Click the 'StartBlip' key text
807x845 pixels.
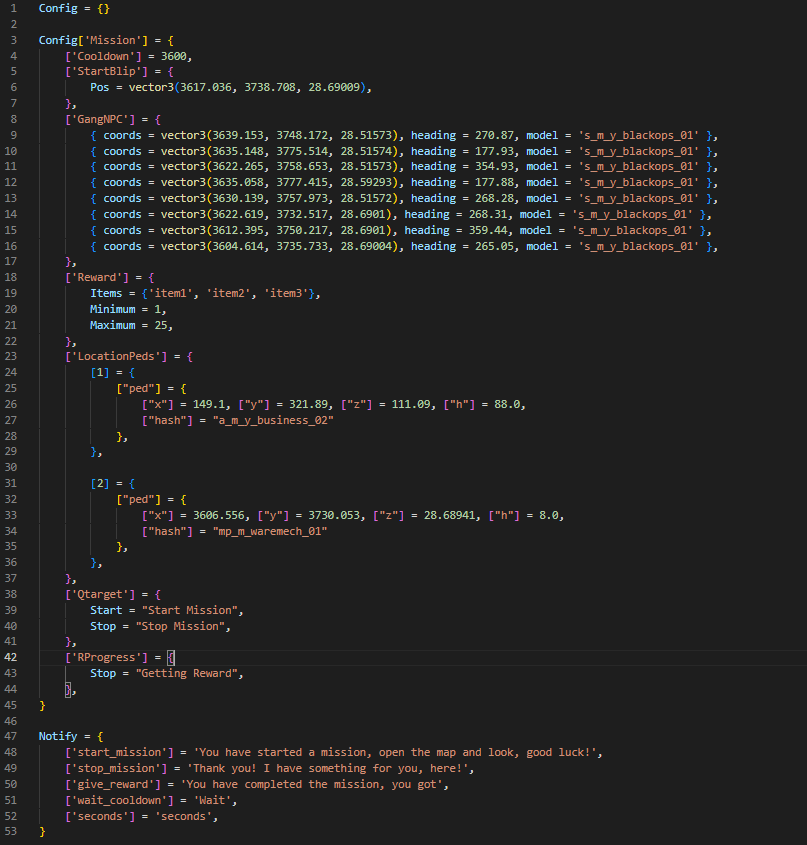click(104, 72)
